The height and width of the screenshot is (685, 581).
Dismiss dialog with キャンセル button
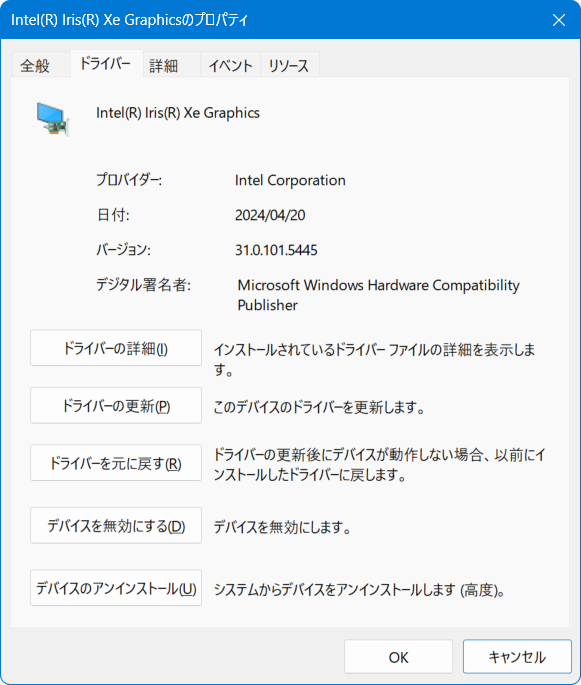tap(517, 657)
